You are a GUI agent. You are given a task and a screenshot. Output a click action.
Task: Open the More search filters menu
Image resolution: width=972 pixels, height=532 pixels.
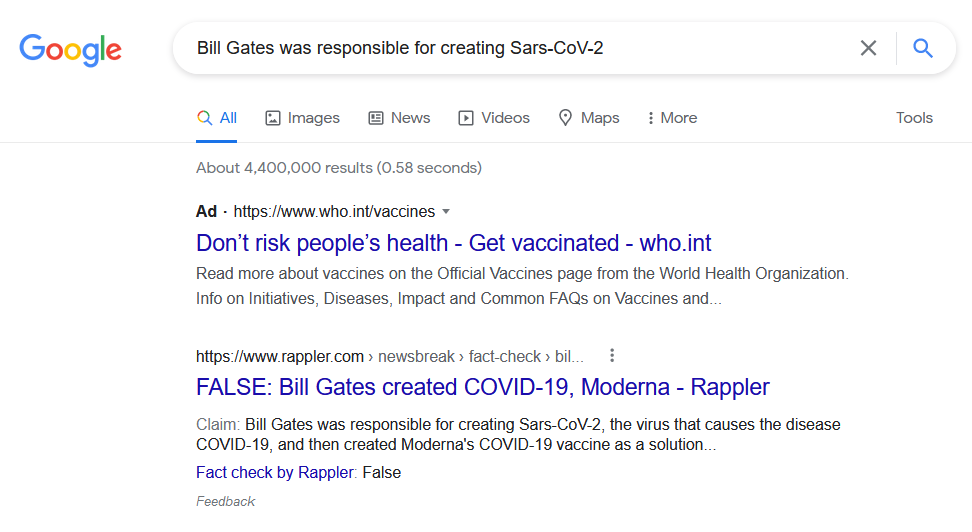coord(672,118)
